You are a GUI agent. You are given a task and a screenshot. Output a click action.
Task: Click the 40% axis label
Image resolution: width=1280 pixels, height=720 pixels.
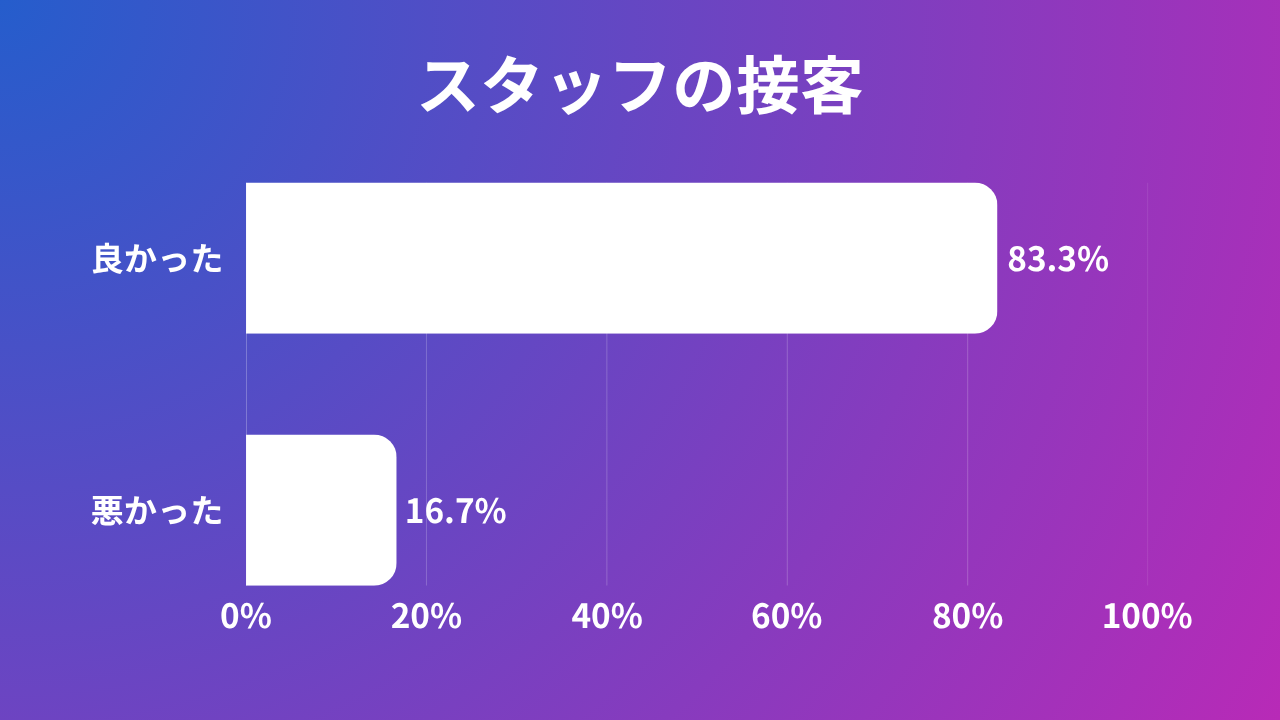point(607,616)
